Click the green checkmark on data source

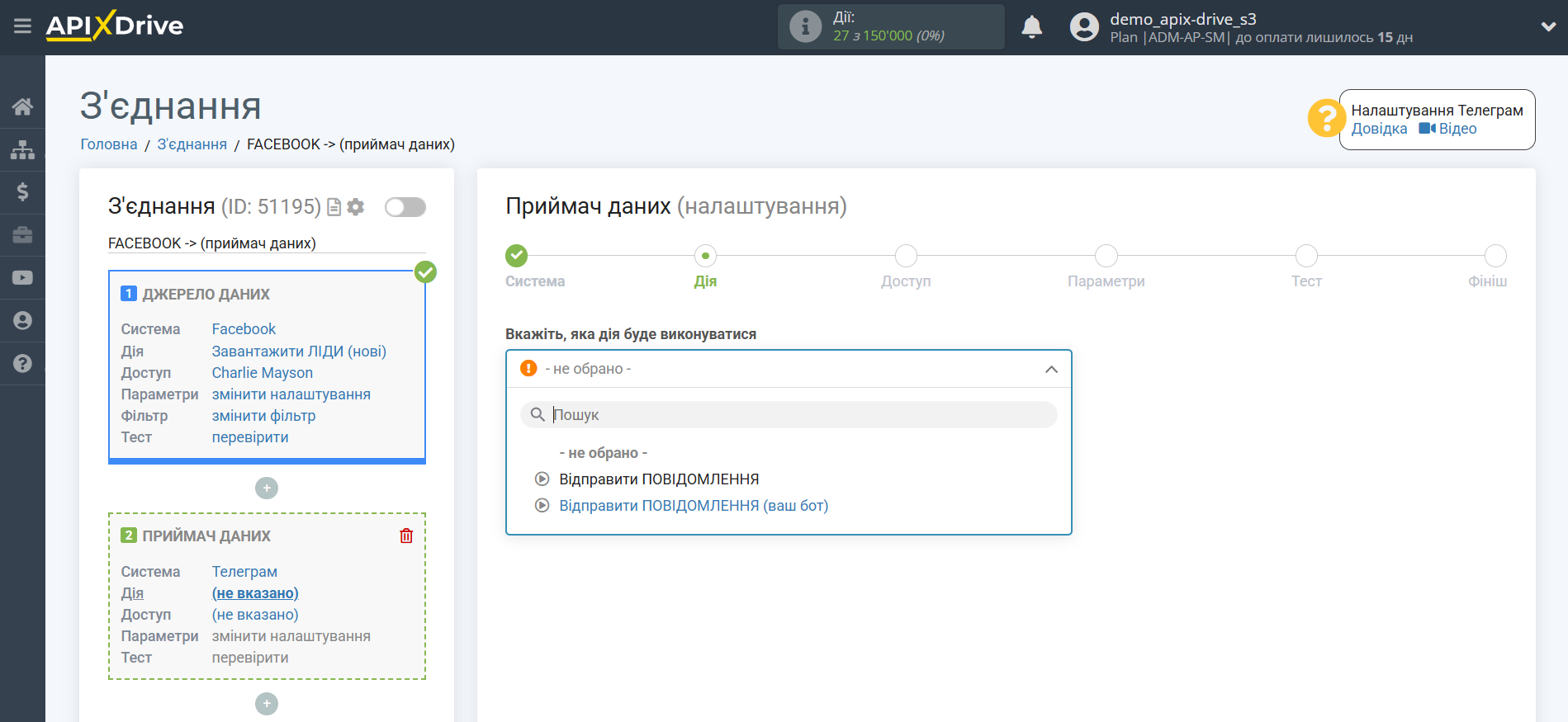[x=425, y=271]
